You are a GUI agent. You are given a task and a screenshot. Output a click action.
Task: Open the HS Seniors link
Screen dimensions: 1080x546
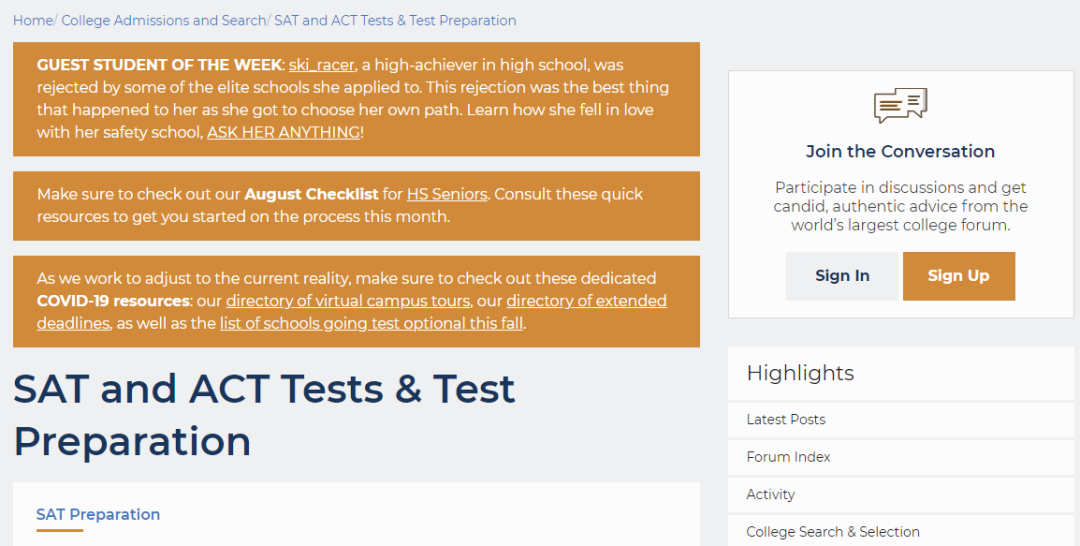click(446, 194)
